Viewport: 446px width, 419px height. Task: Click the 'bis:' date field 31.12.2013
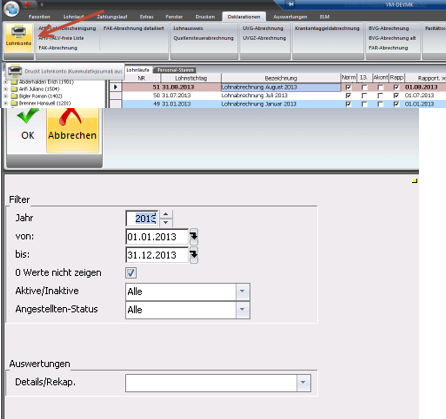(157, 255)
